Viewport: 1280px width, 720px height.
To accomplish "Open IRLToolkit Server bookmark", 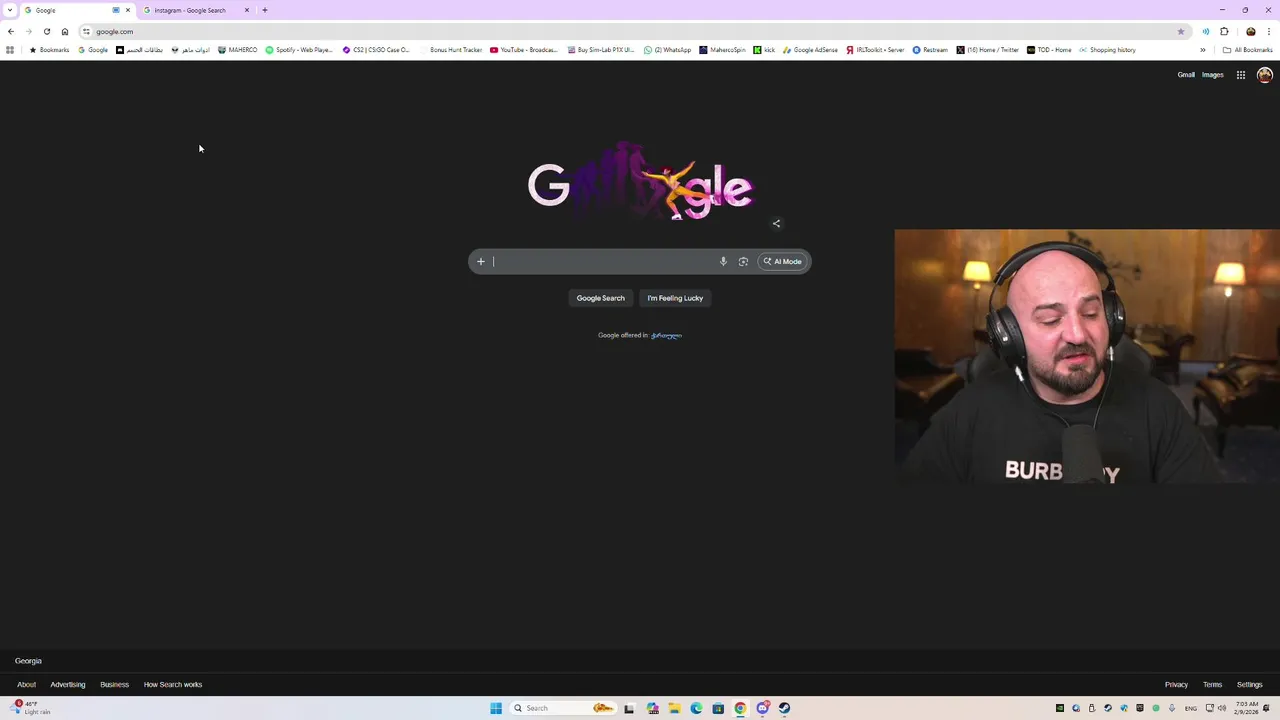I will click(875, 50).
